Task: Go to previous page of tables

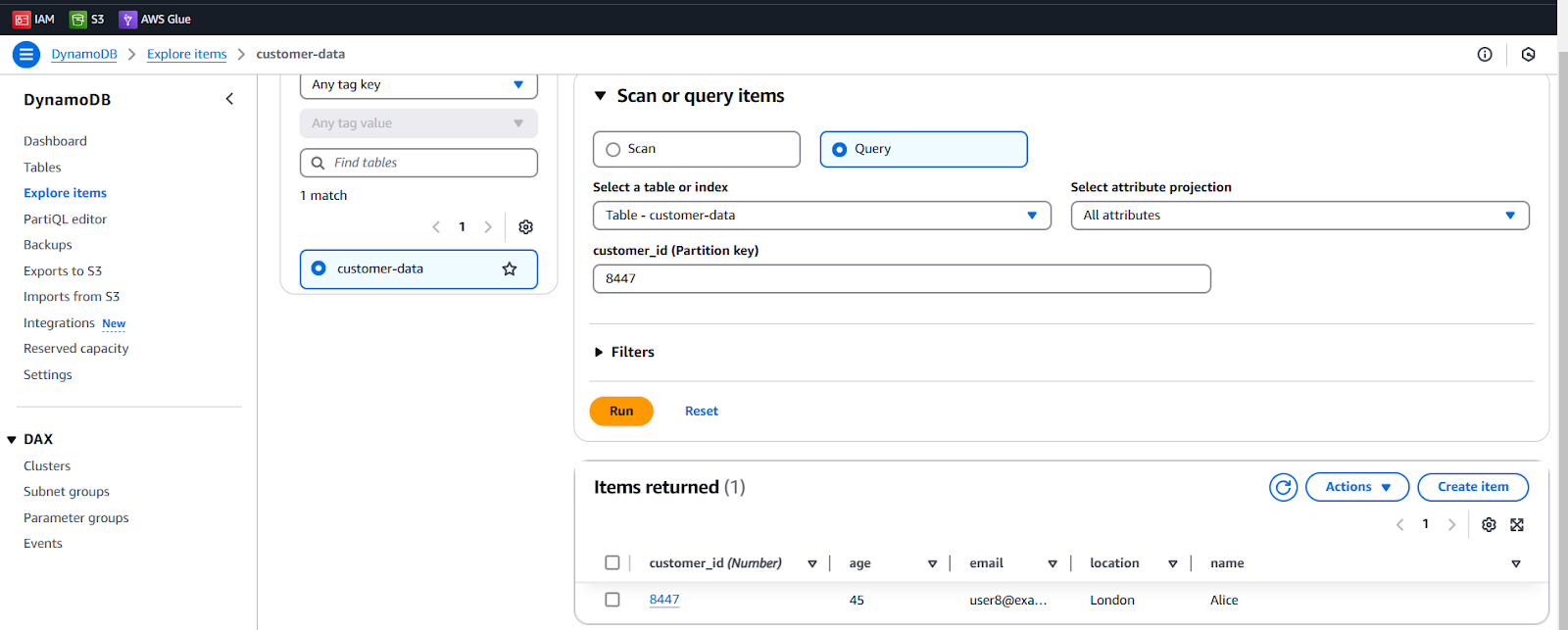Action: click(x=436, y=227)
